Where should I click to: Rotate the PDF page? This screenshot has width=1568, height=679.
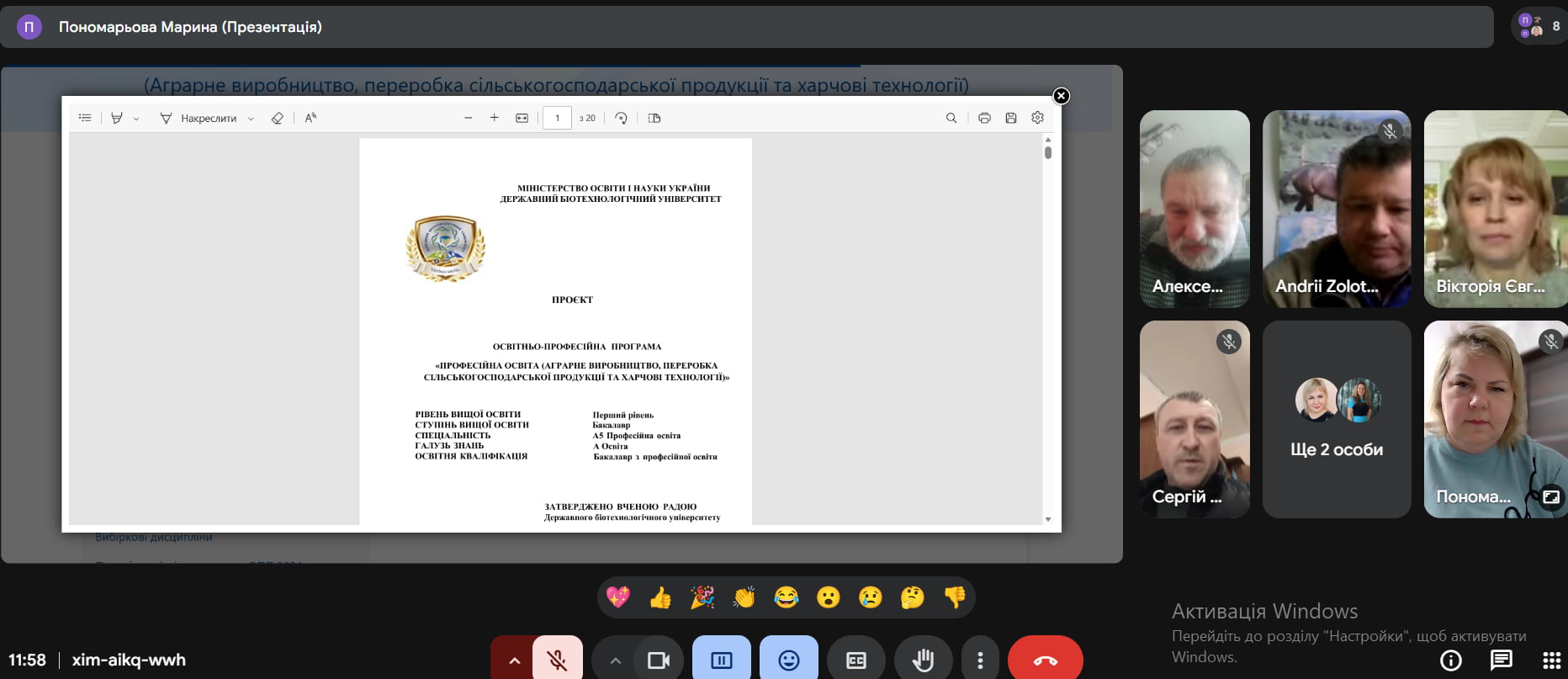621,119
